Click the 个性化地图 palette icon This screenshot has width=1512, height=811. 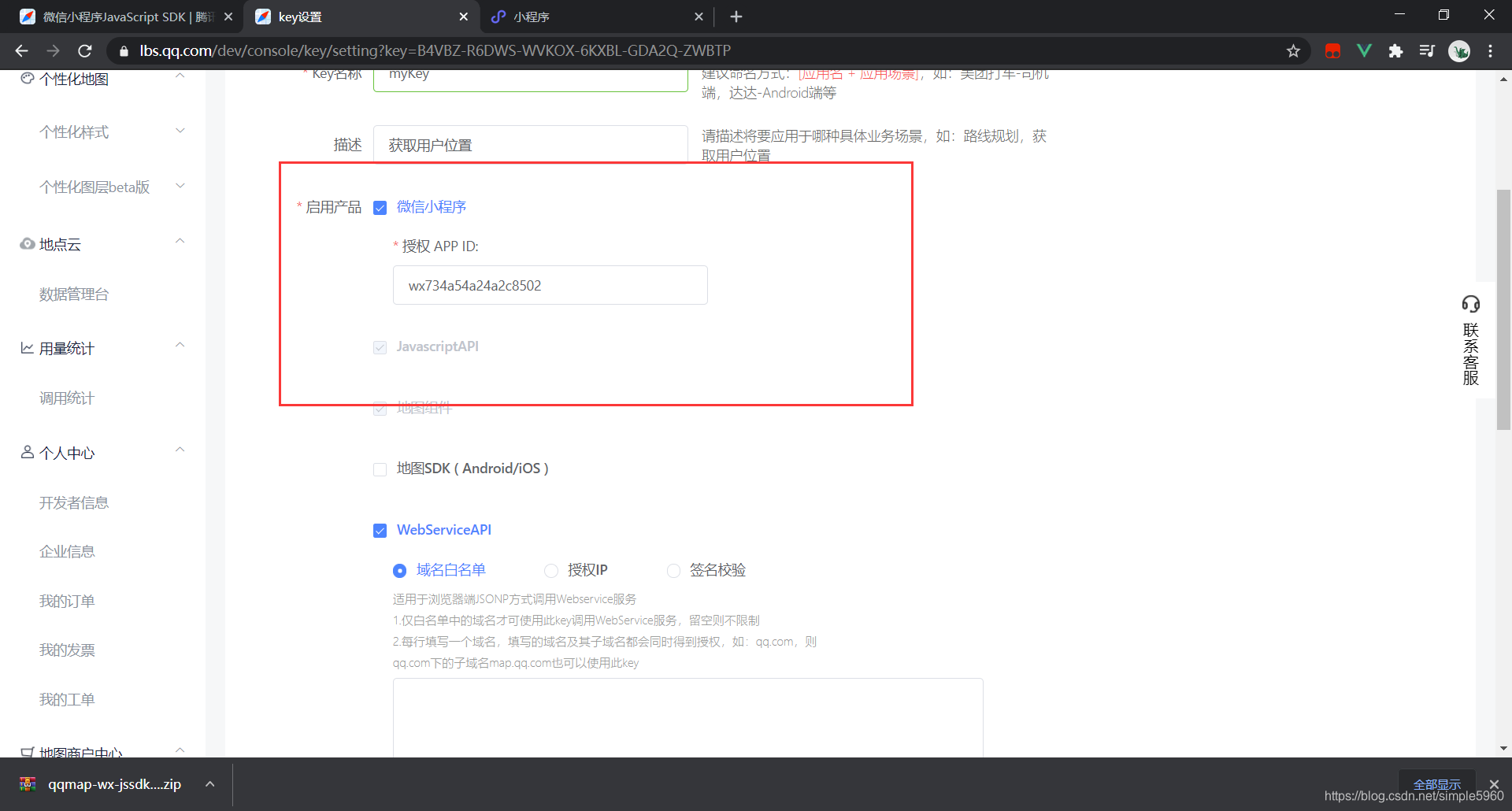[x=28, y=79]
